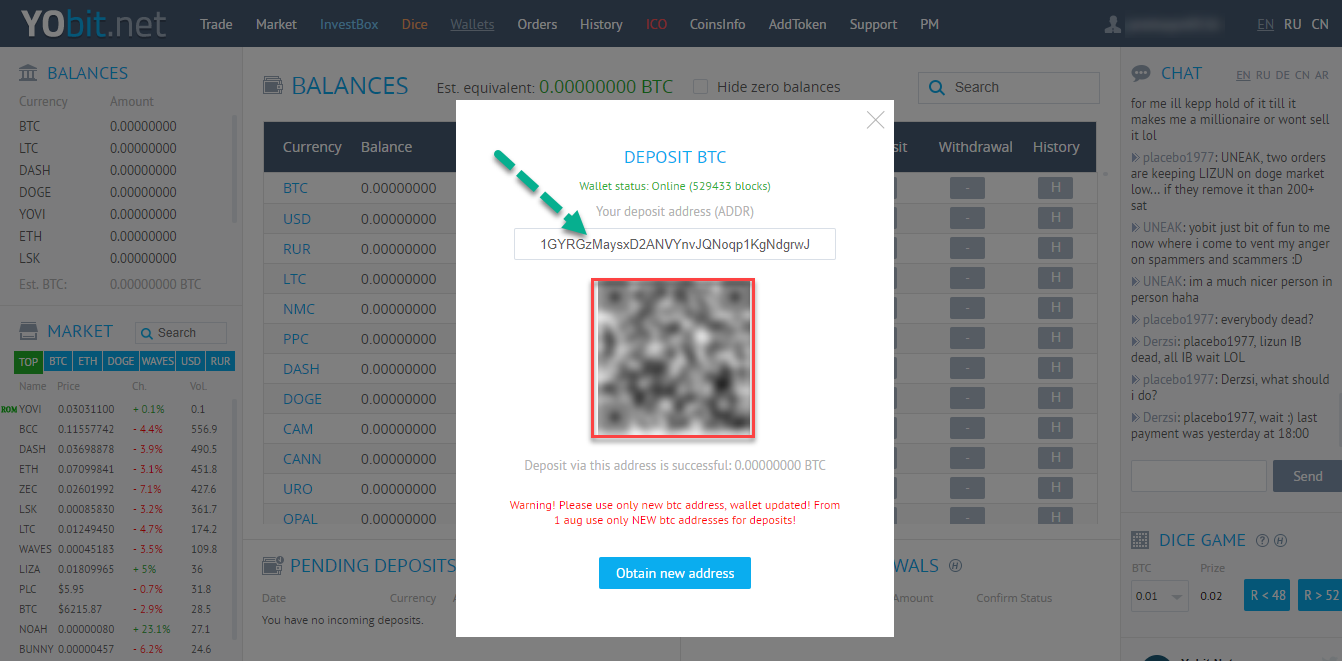Click the R < 48 dice button

coord(1266,596)
